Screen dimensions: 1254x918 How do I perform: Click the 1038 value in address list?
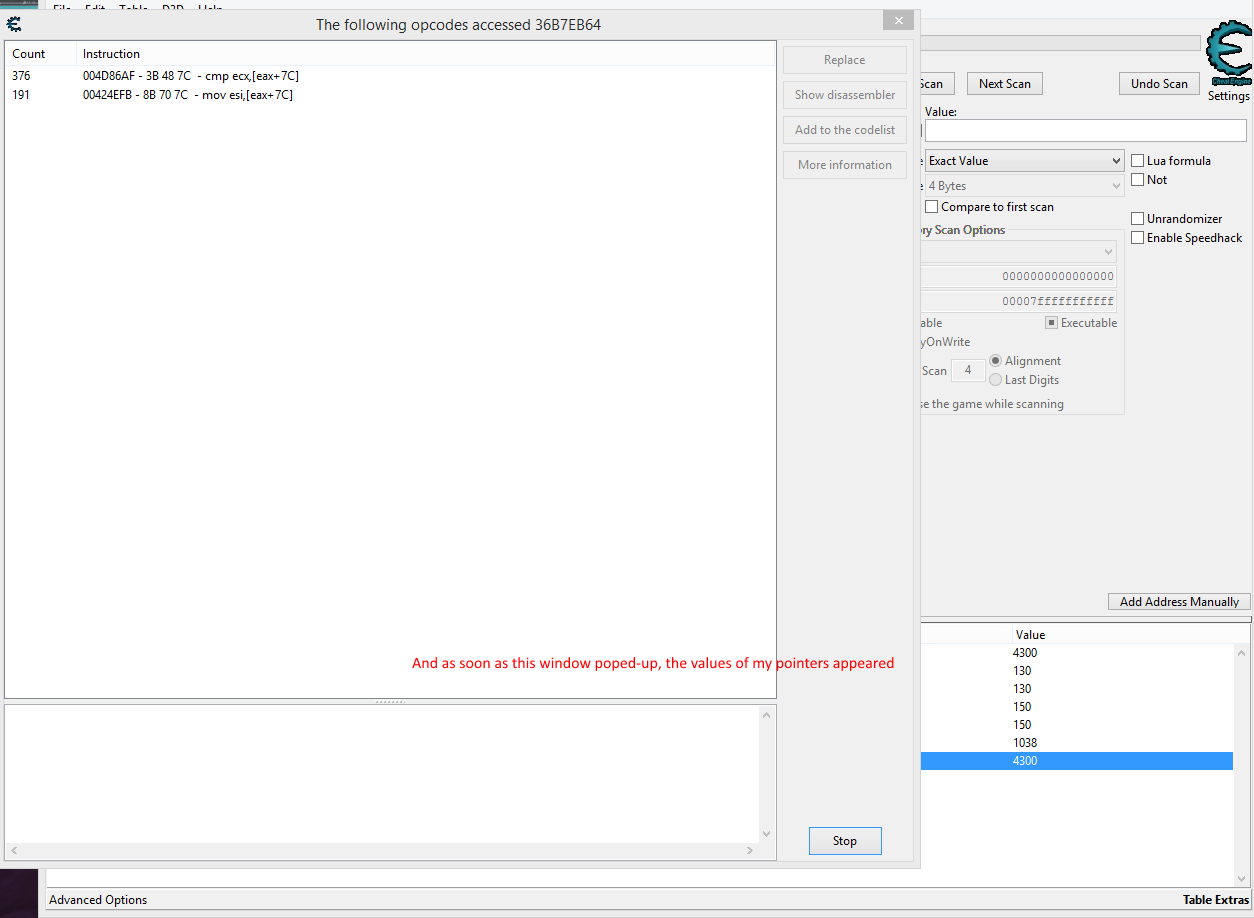point(1025,743)
